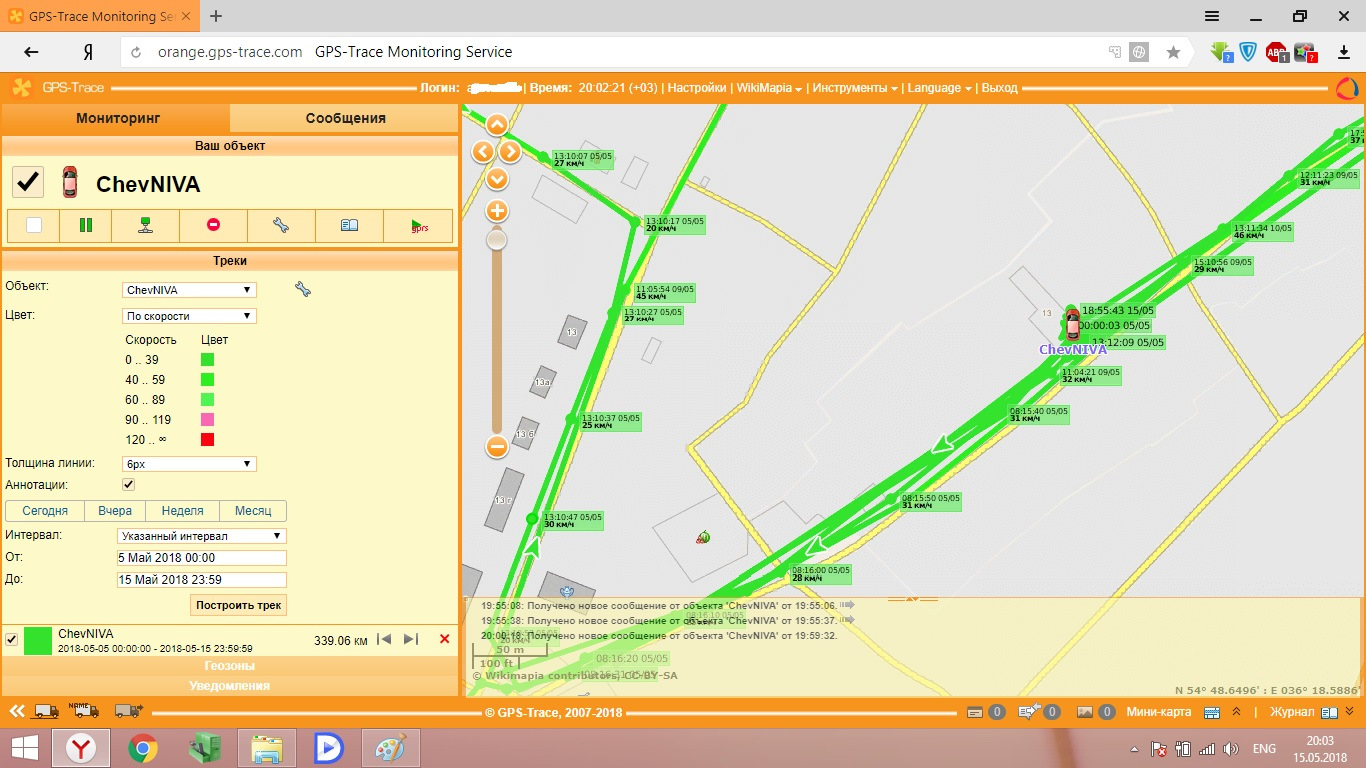Open the Настройки link
1366x768 pixels.
697,88
